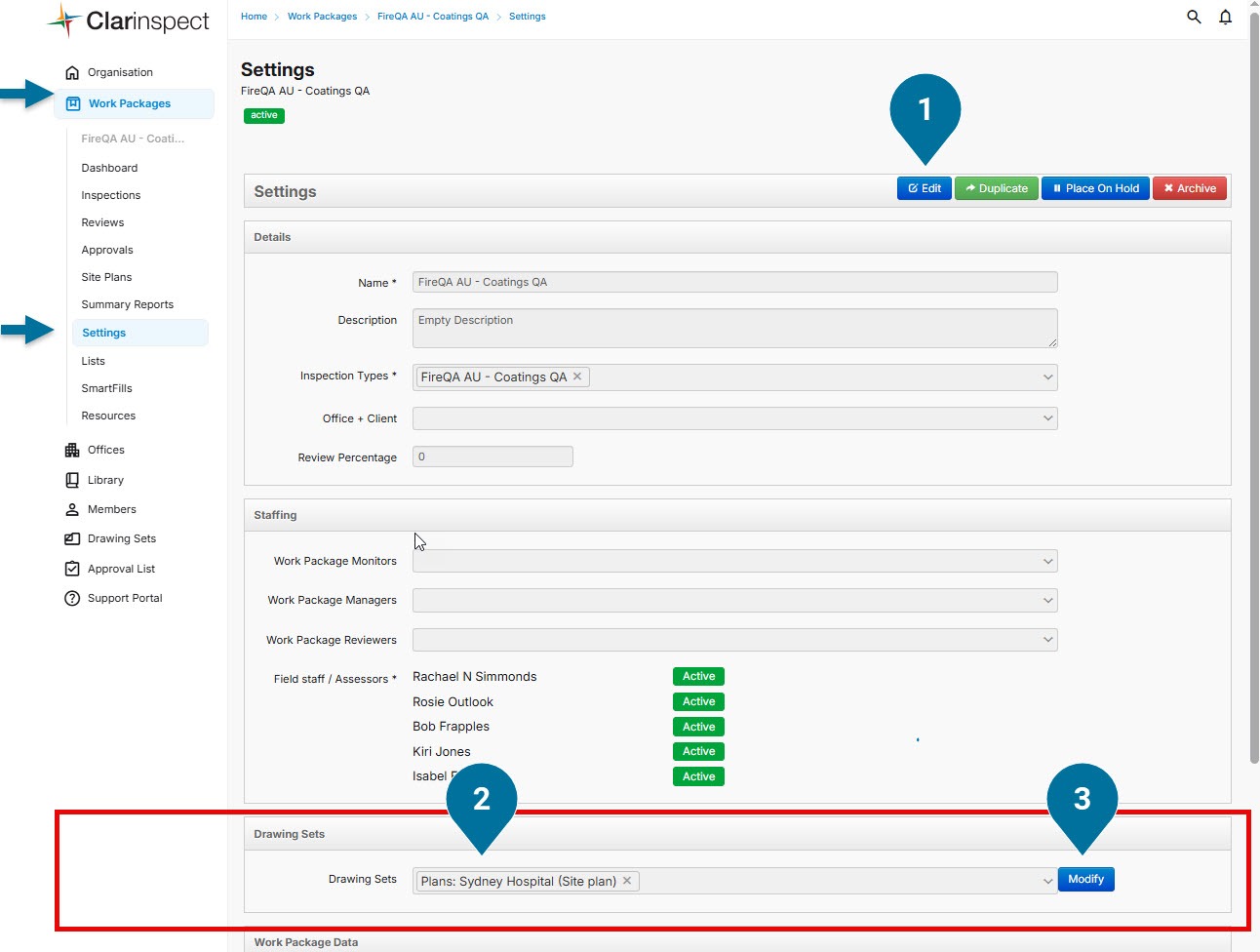Open the search magnifier icon

(1194, 17)
